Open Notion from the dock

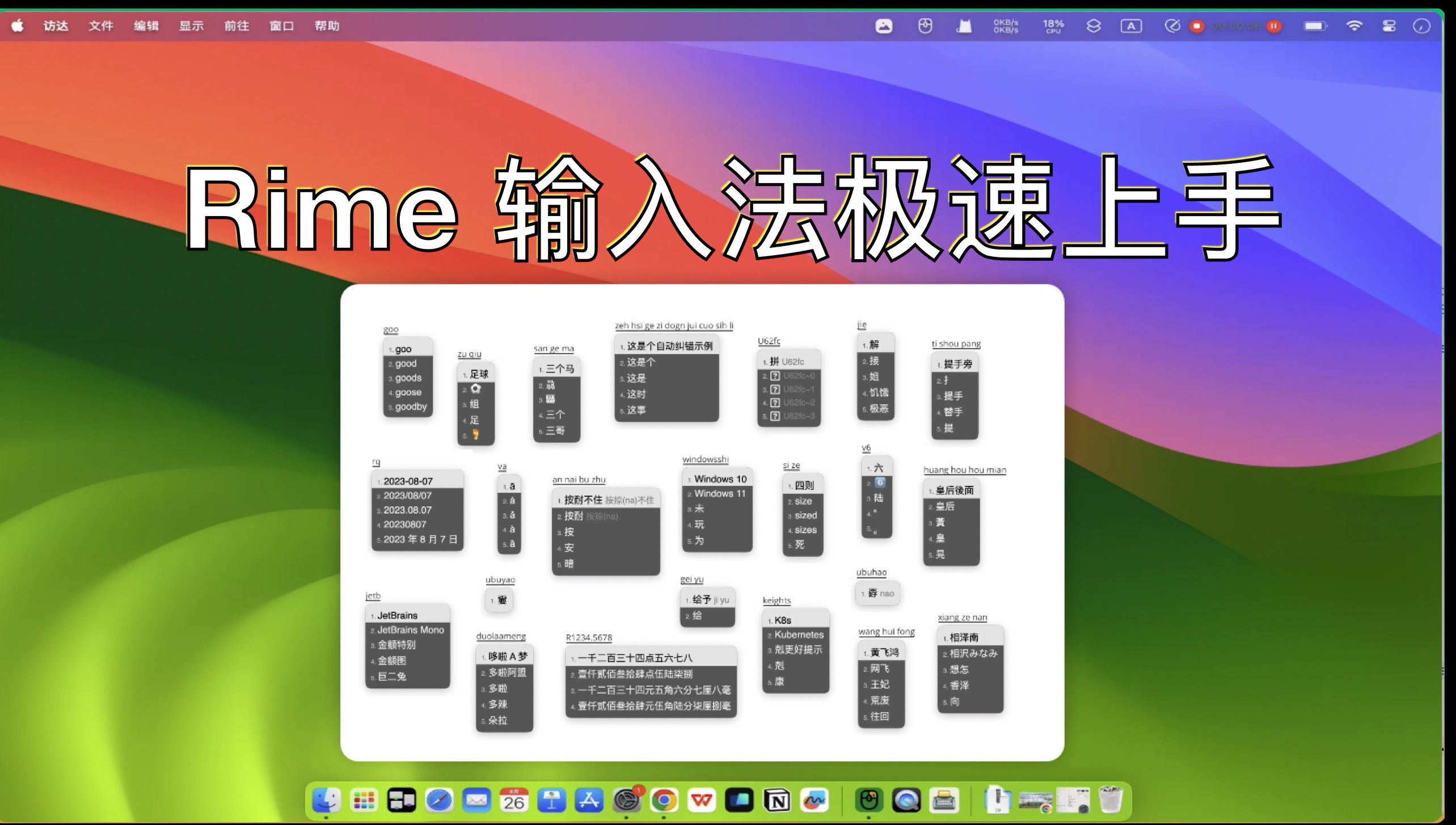[777, 801]
